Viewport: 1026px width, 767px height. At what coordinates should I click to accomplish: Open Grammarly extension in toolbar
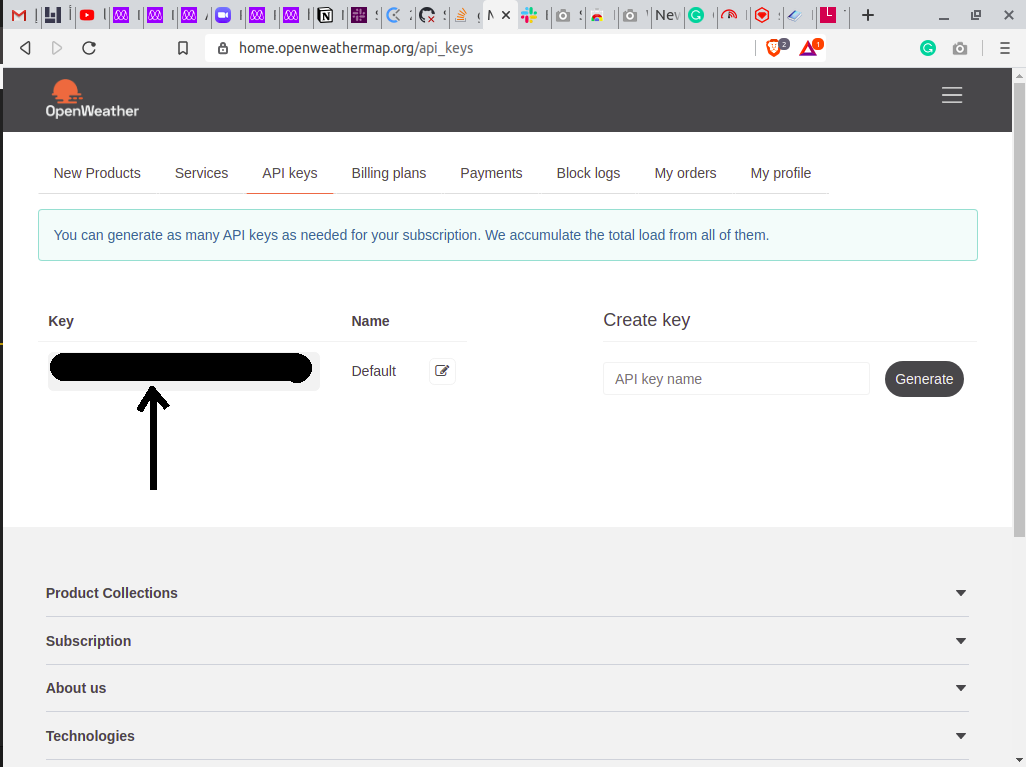coord(928,48)
